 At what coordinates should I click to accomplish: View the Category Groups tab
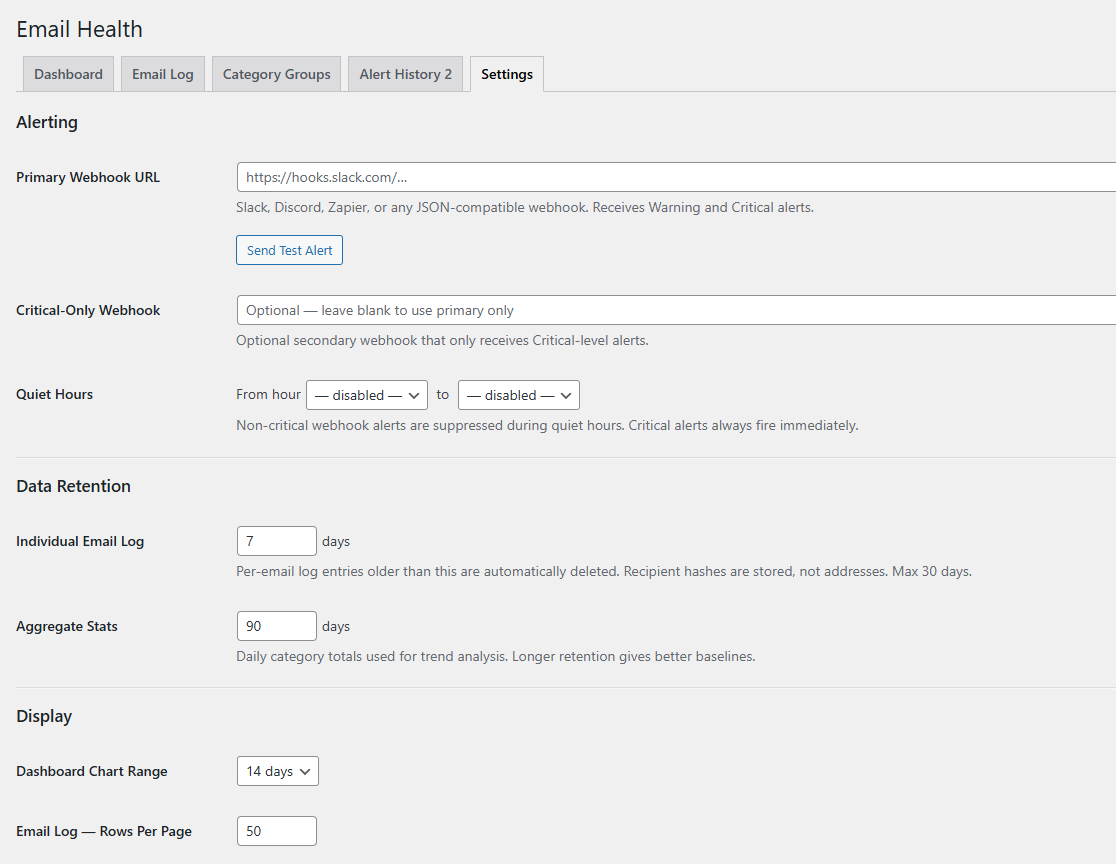[x=276, y=73]
